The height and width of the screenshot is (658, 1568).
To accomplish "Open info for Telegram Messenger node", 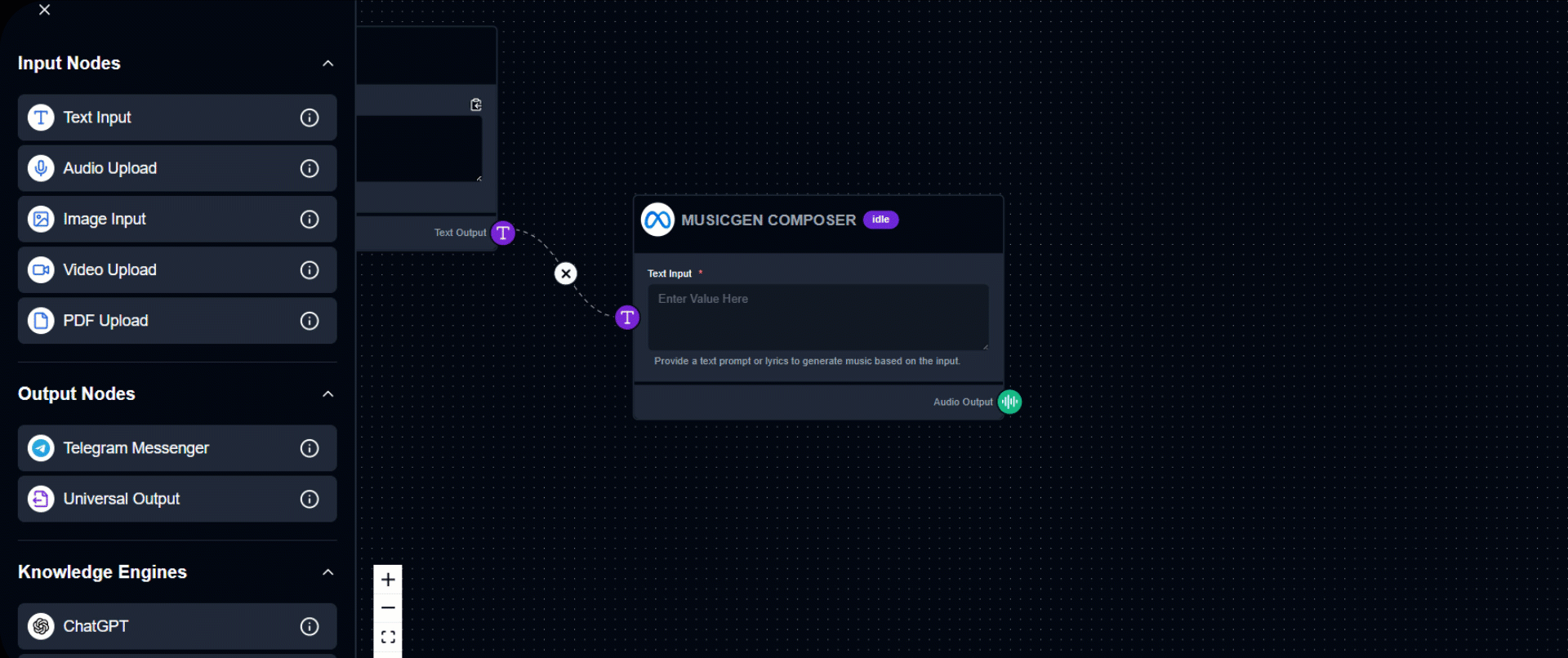I will click(x=310, y=448).
